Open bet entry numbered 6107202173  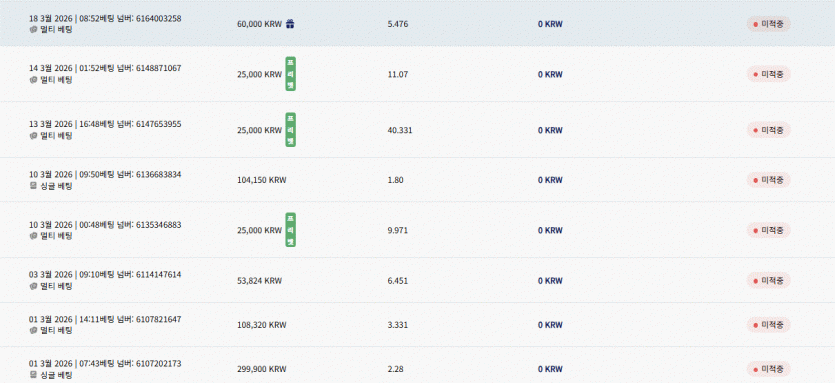(x=418, y=365)
